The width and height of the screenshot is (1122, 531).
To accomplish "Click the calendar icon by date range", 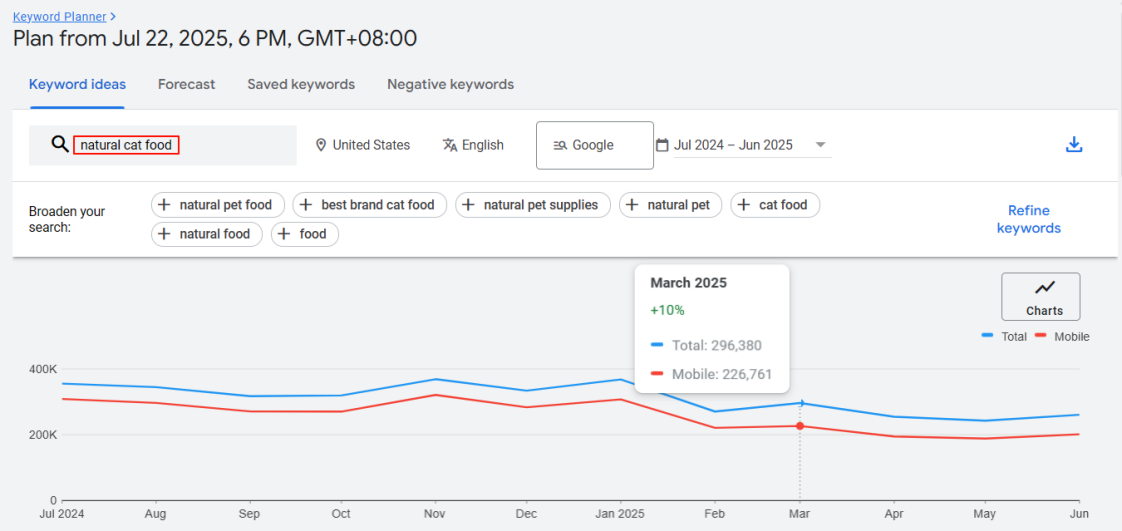I will [662, 145].
